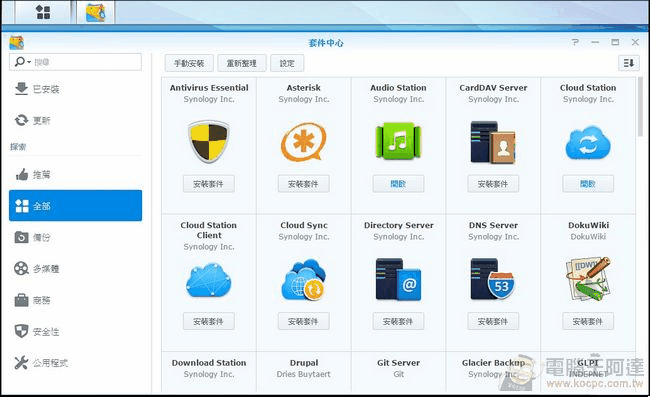Install CardDAV Server package
The width and height of the screenshot is (650, 397).
pyautogui.click(x=493, y=184)
